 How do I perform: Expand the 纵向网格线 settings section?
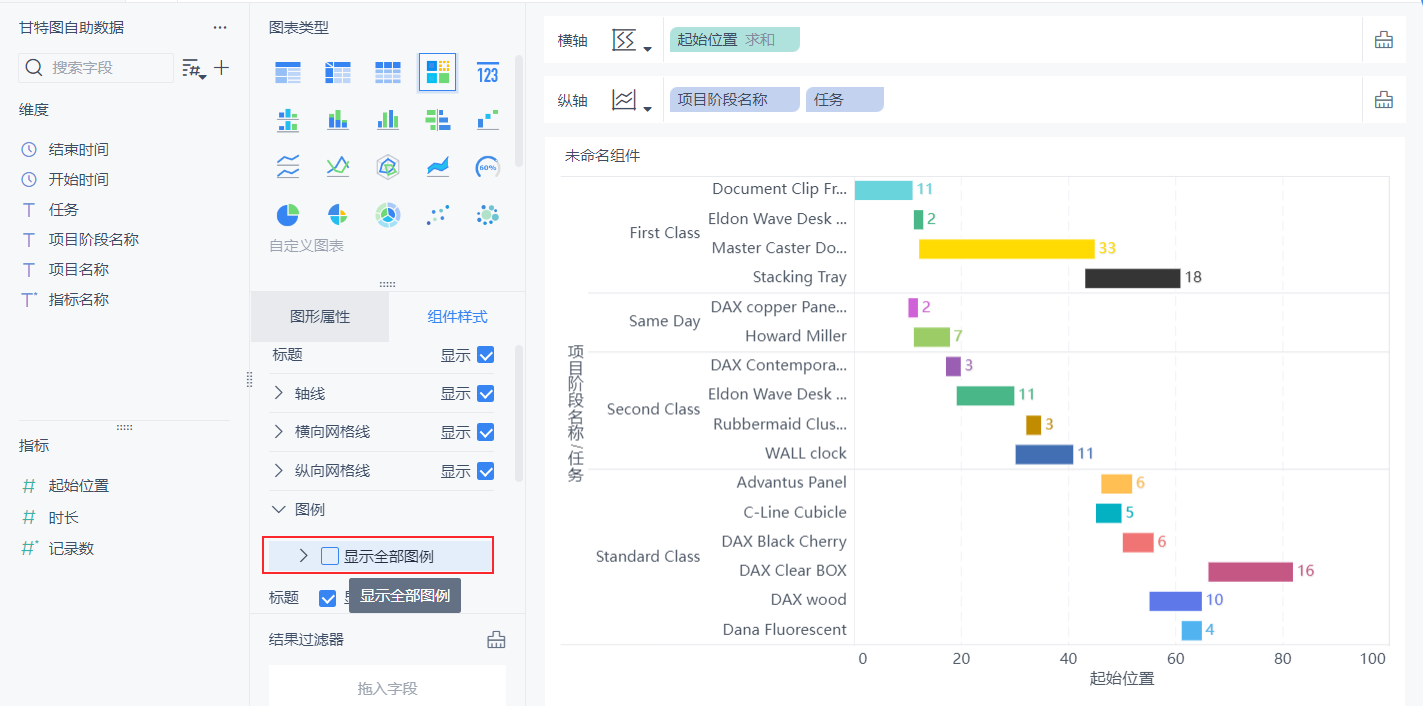click(278, 470)
